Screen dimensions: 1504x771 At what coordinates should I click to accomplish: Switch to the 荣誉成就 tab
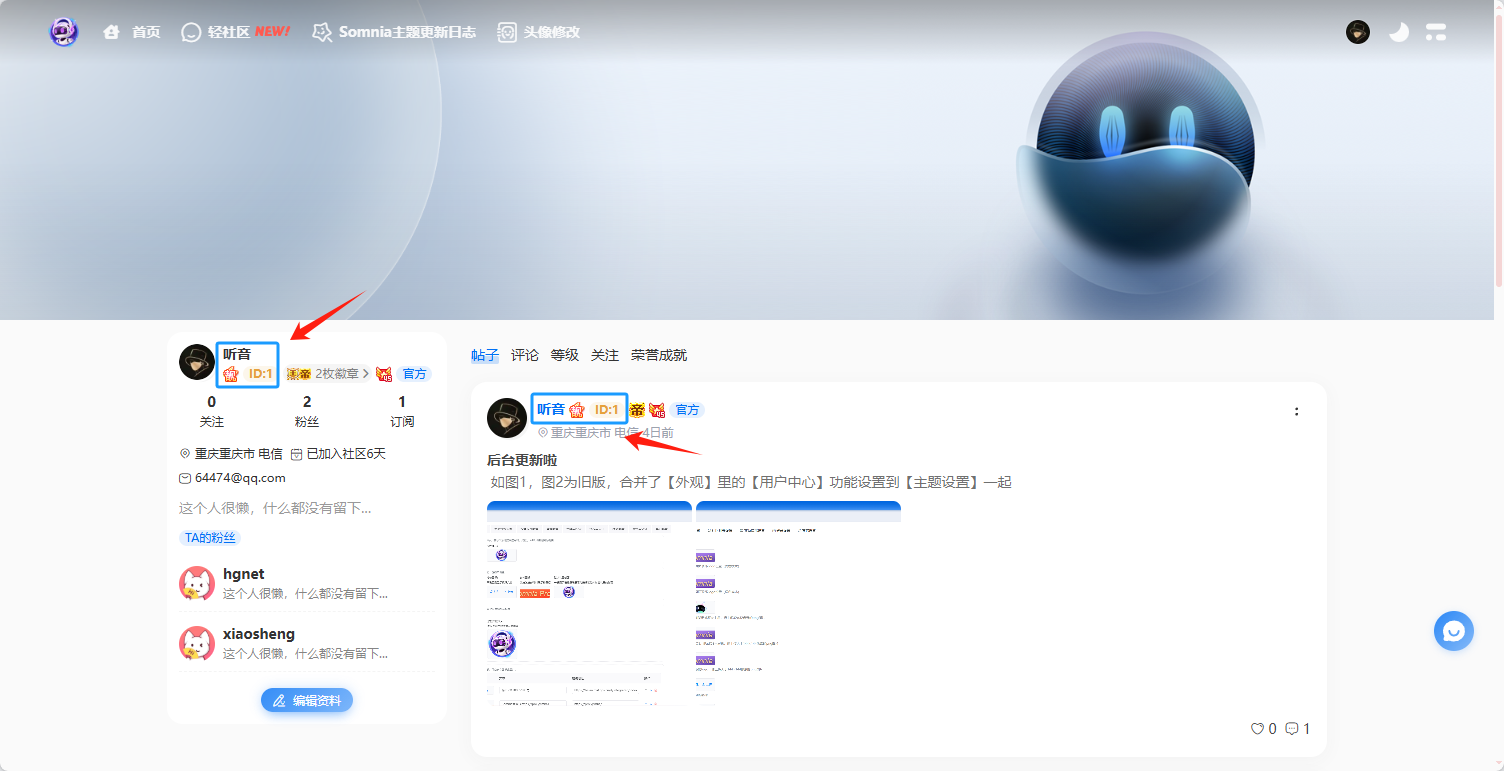[x=659, y=355]
